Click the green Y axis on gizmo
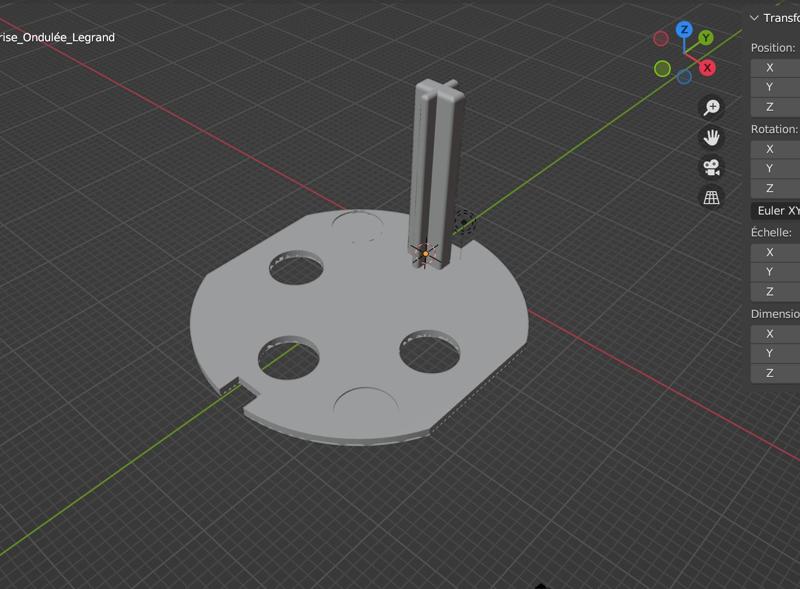Image resolution: width=800 pixels, height=589 pixels. point(706,37)
